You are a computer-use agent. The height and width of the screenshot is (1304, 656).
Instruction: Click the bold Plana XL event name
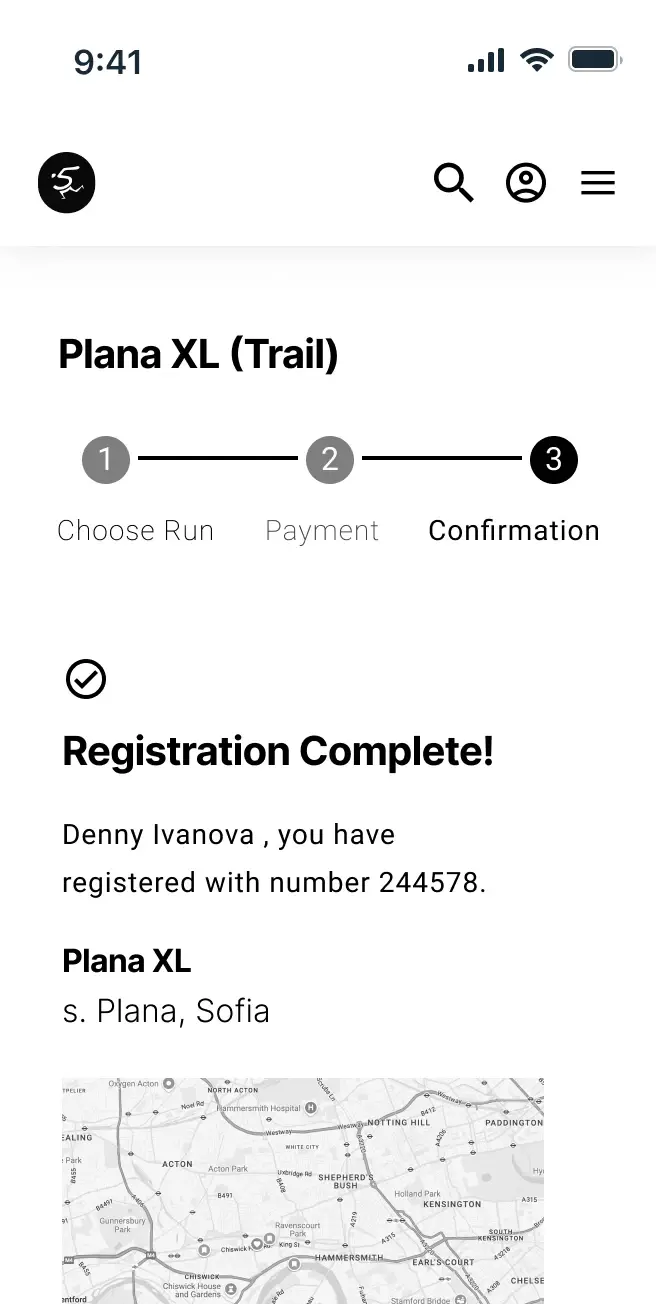(x=126, y=961)
